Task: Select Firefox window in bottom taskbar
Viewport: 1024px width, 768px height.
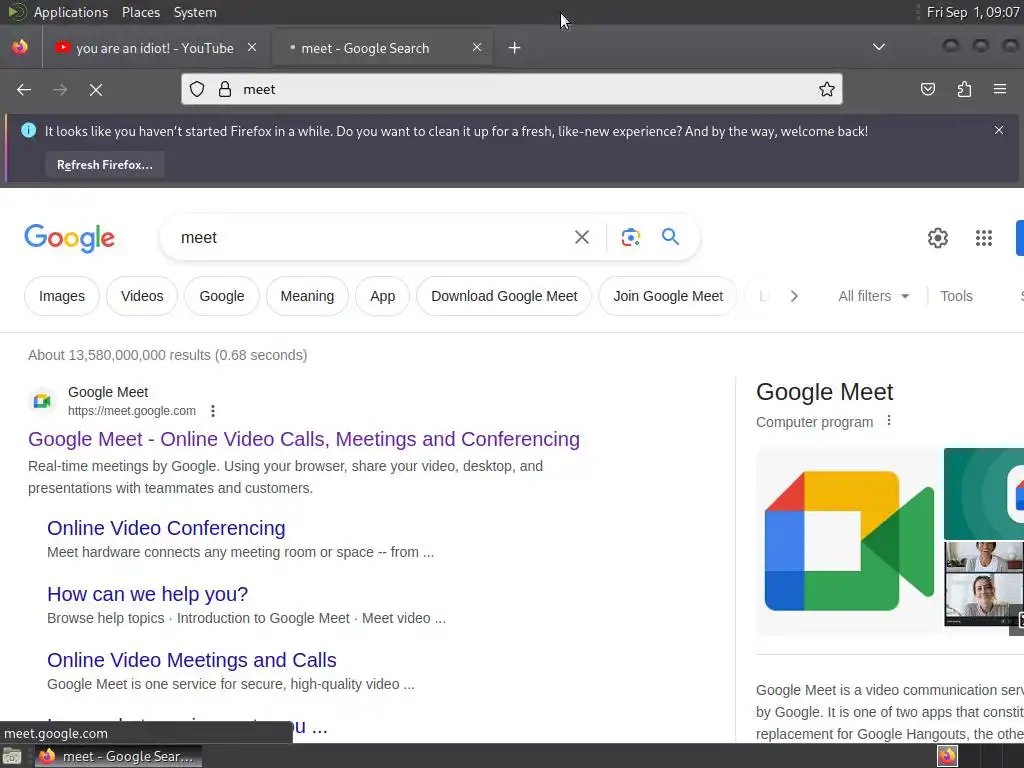Action: (x=118, y=756)
